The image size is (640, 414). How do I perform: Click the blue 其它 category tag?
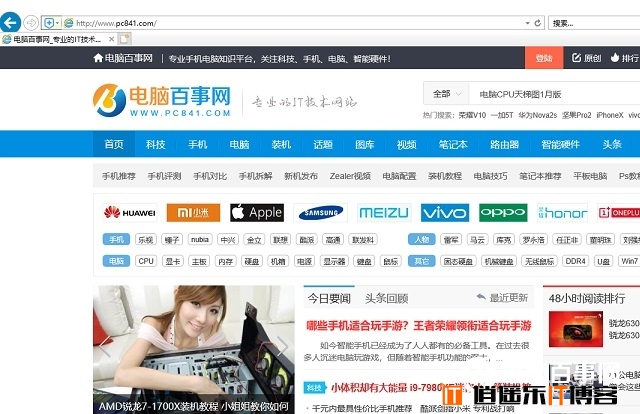pyautogui.click(x=422, y=261)
